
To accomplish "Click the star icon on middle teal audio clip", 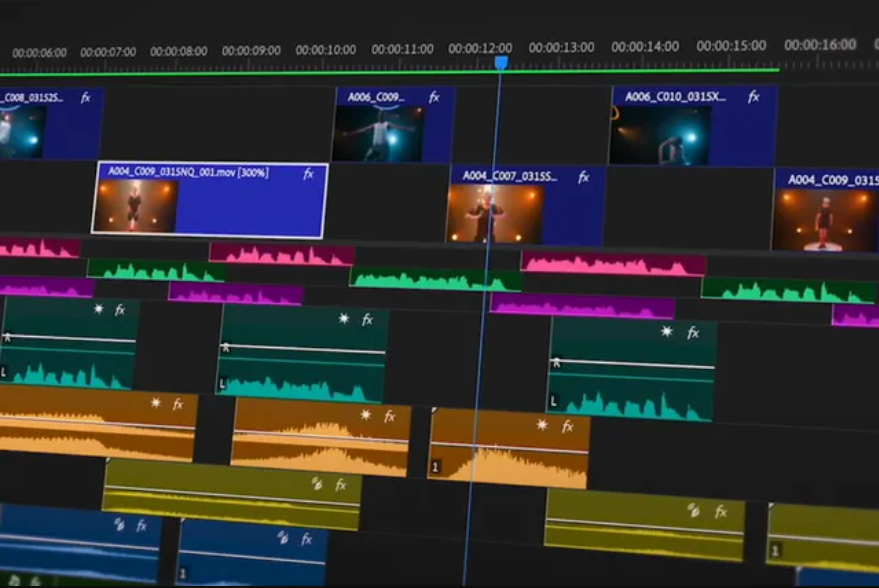I will pos(344,319).
